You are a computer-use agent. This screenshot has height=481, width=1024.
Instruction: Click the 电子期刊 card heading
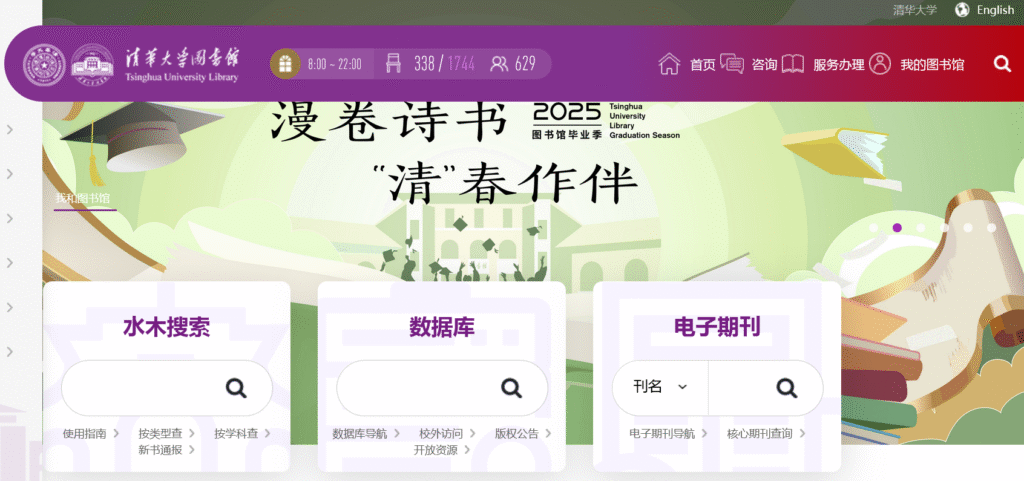click(717, 327)
